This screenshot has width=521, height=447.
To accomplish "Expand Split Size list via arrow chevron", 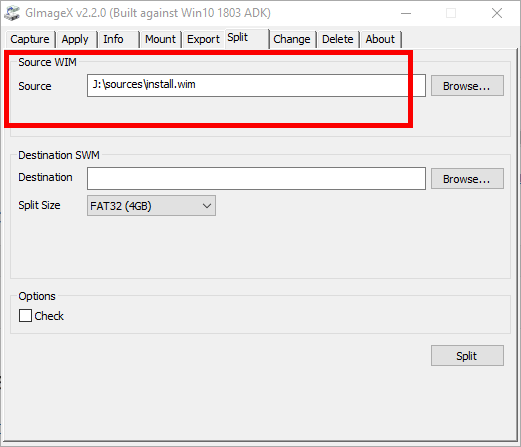I will coord(207,206).
